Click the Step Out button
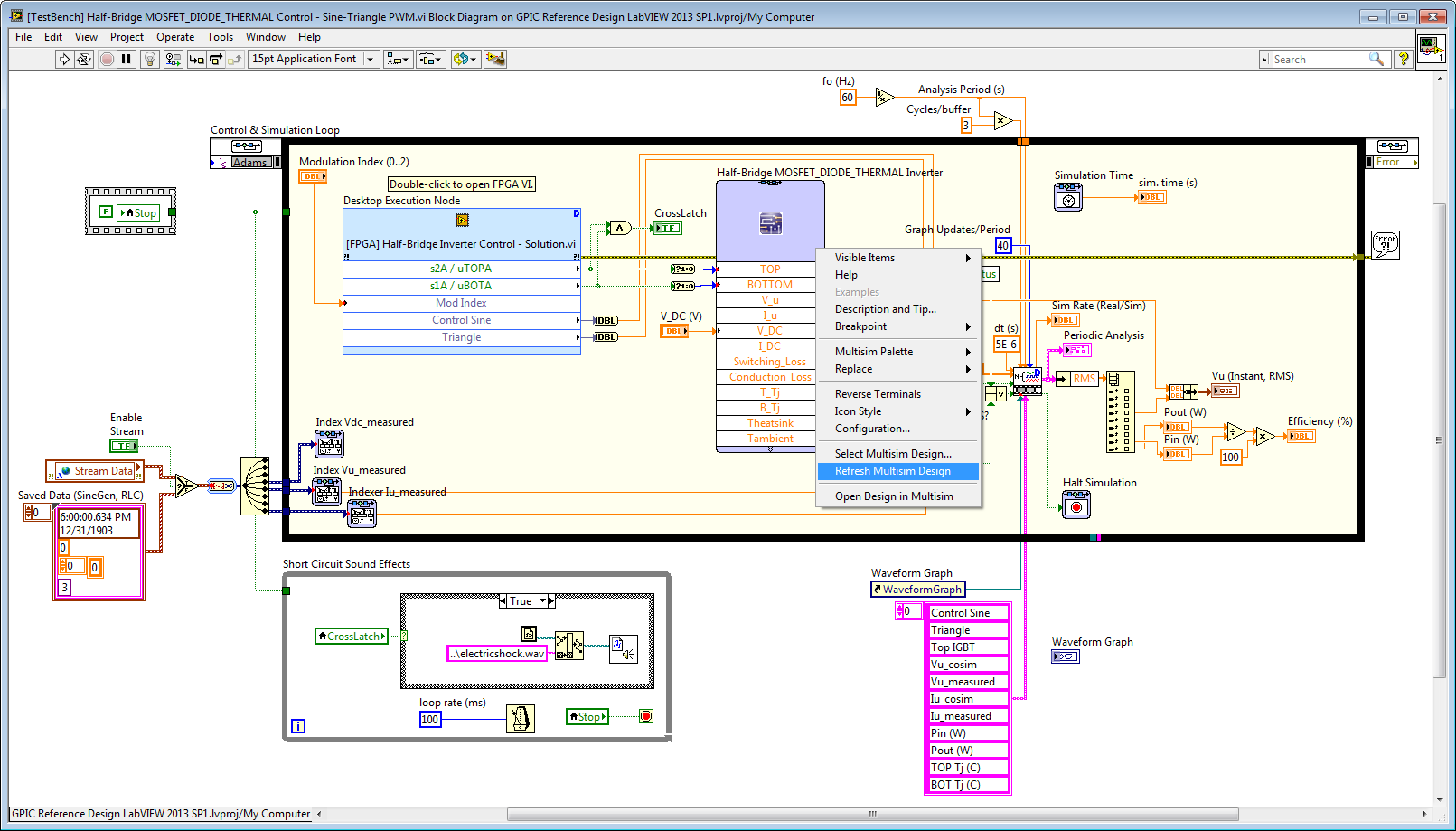 pyautogui.click(x=235, y=59)
